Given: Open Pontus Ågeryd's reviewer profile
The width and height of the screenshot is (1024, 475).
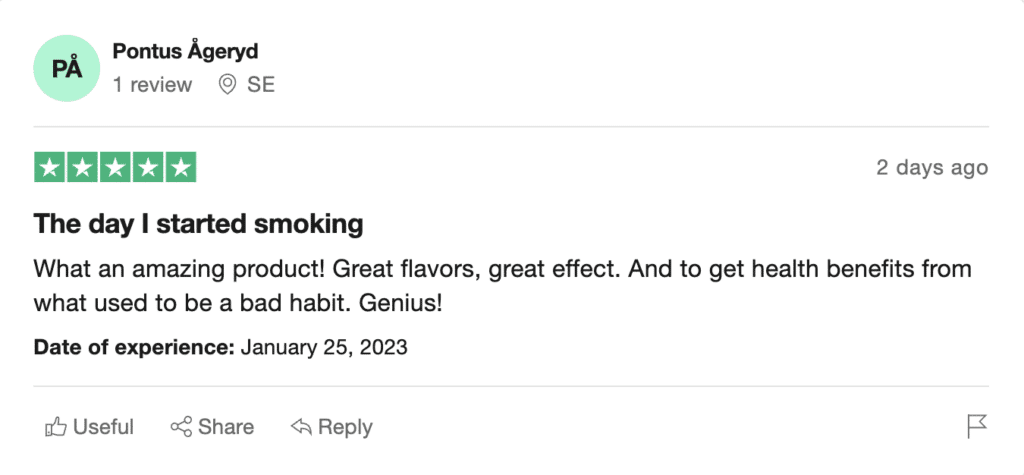Looking at the screenshot, I should pos(186,52).
